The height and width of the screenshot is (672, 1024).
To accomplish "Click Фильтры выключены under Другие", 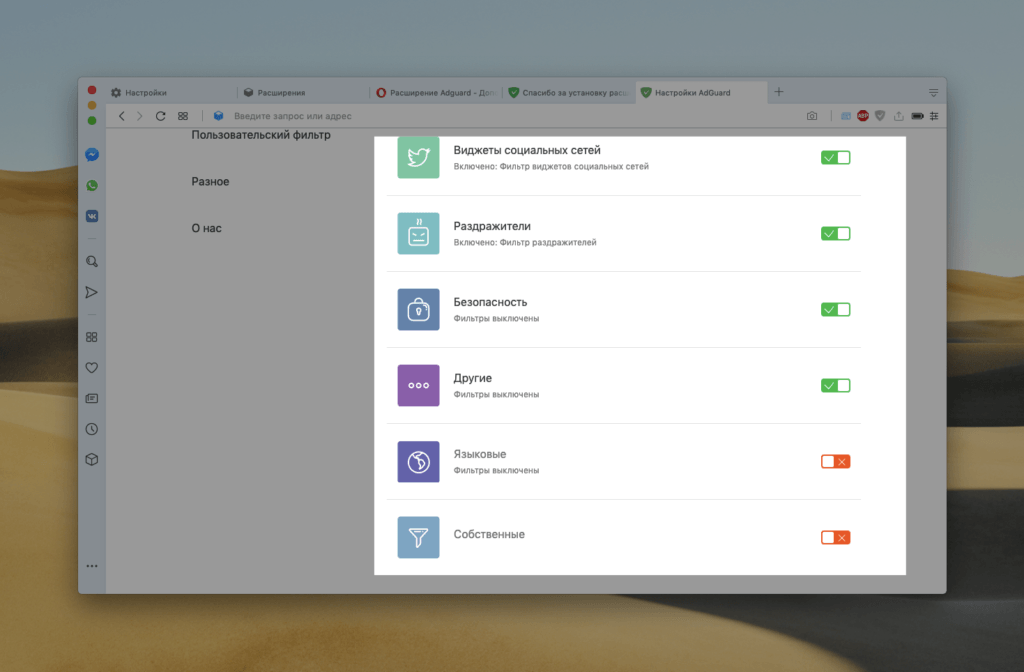I will pyautogui.click(x=496, y=394).
